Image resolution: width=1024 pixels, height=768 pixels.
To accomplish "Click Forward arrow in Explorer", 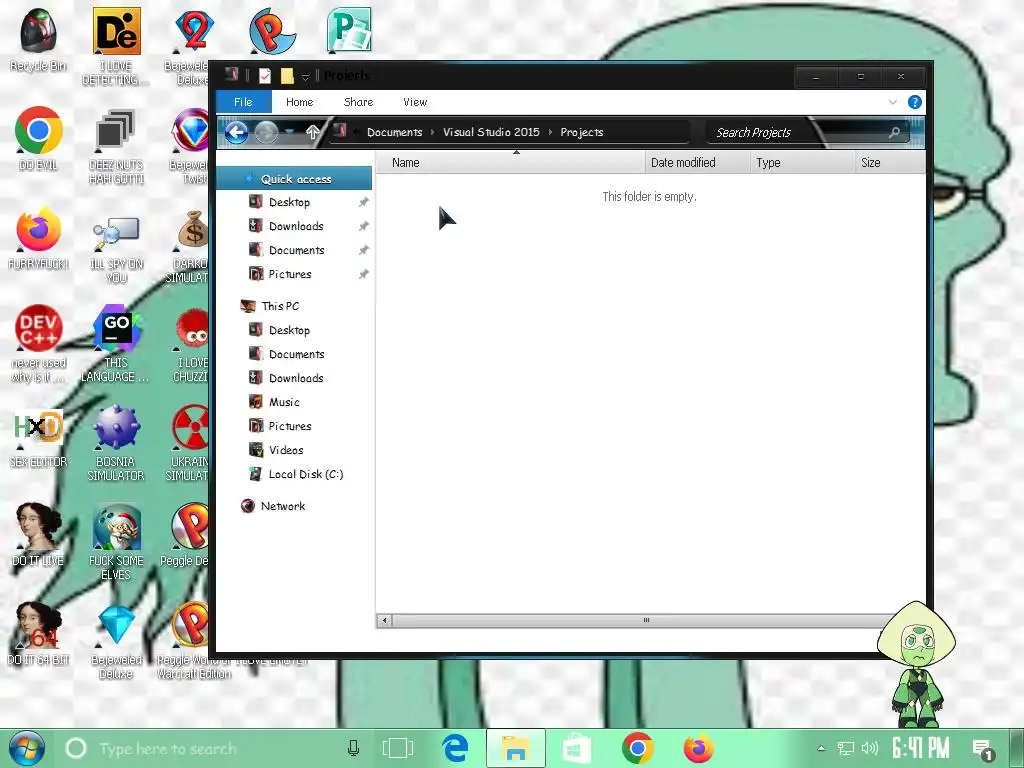I will (266, 133).
